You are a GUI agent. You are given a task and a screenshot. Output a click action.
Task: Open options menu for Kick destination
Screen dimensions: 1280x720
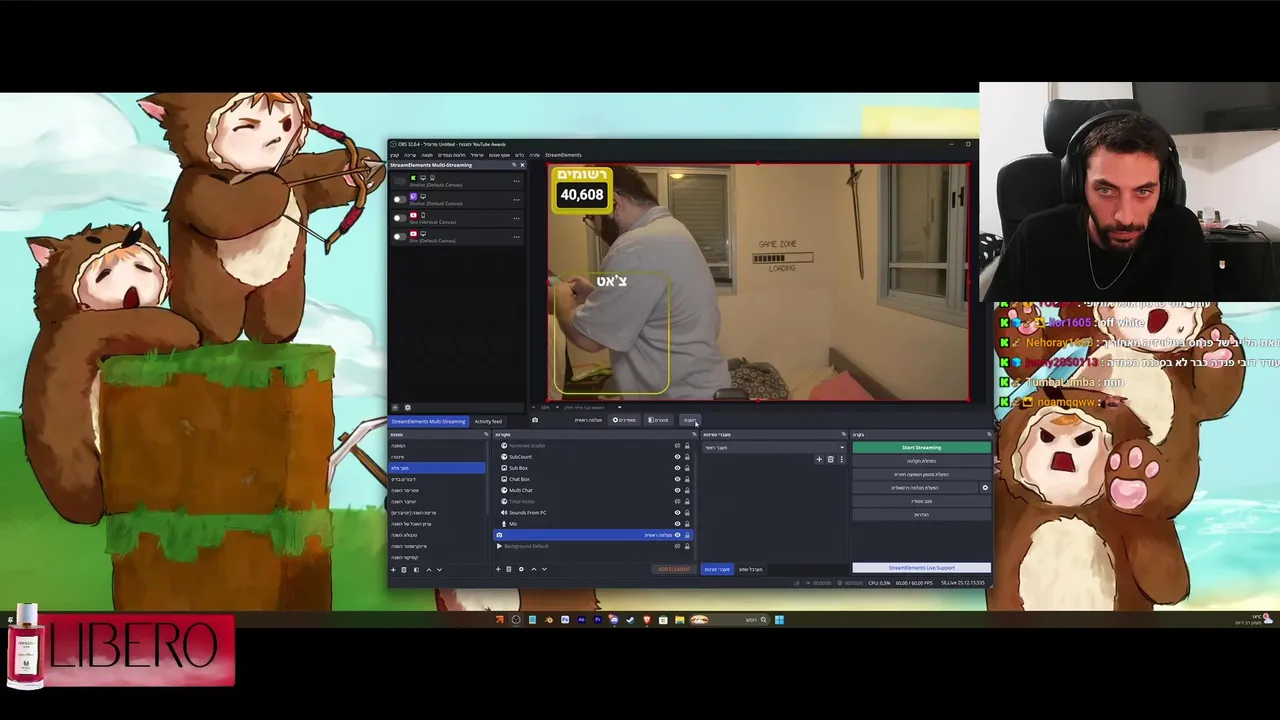516,181
